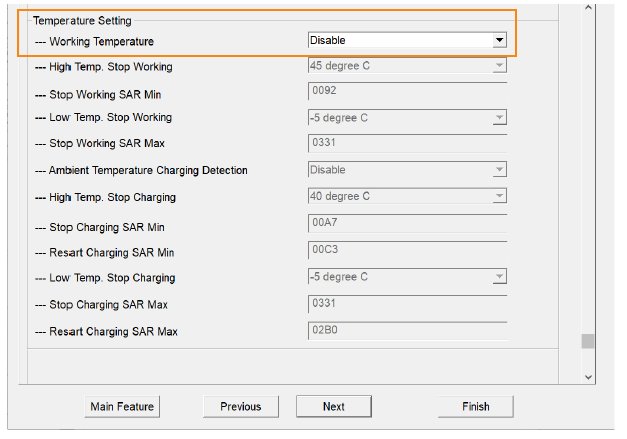Select the Stop Charging SAR Min field
Screen dimensions: 627x439
pyautogui.click(x=406, y=224)
